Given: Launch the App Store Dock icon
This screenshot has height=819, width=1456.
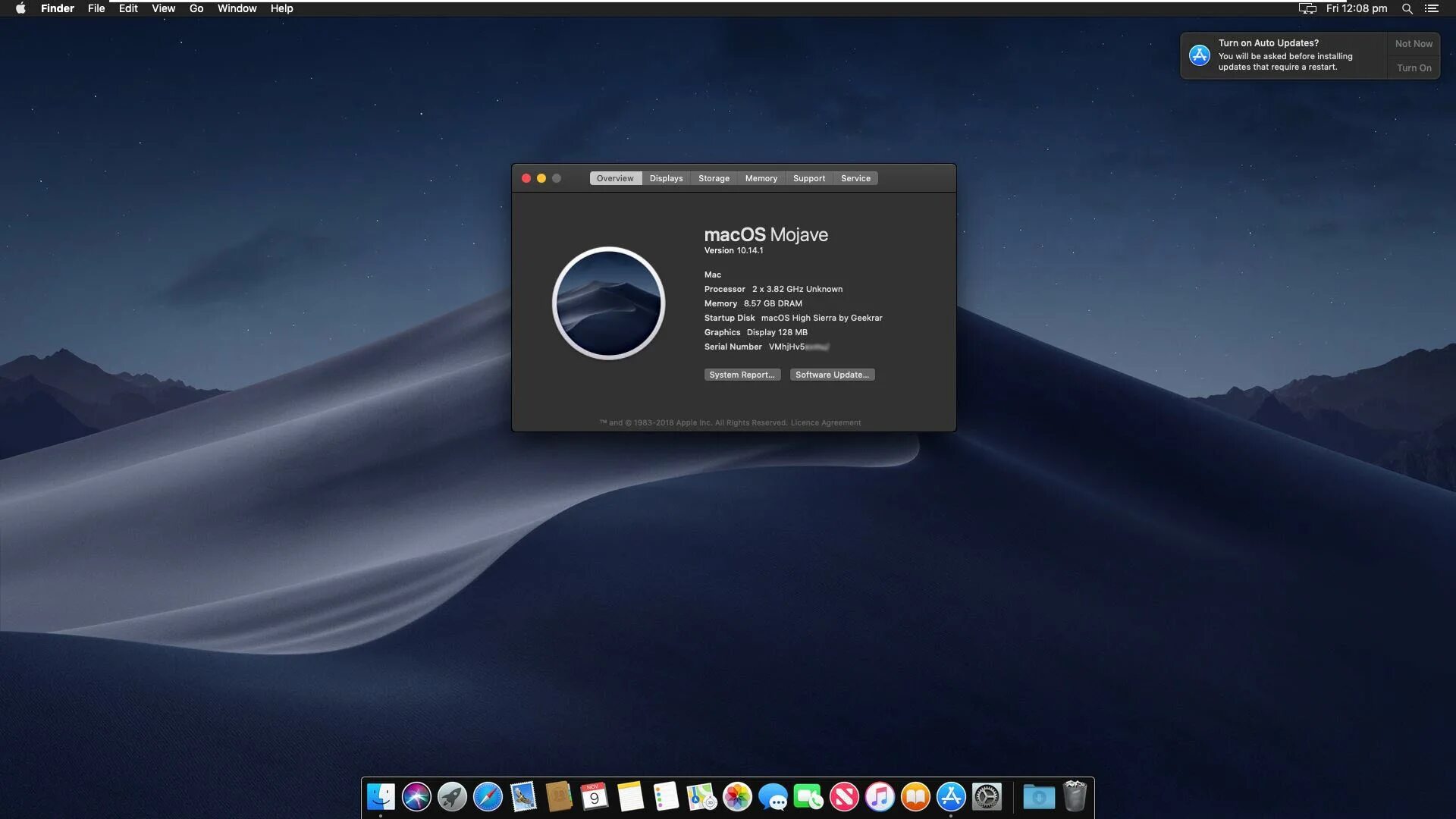Looking at the screenshot, I should click(x=951, y=797).
